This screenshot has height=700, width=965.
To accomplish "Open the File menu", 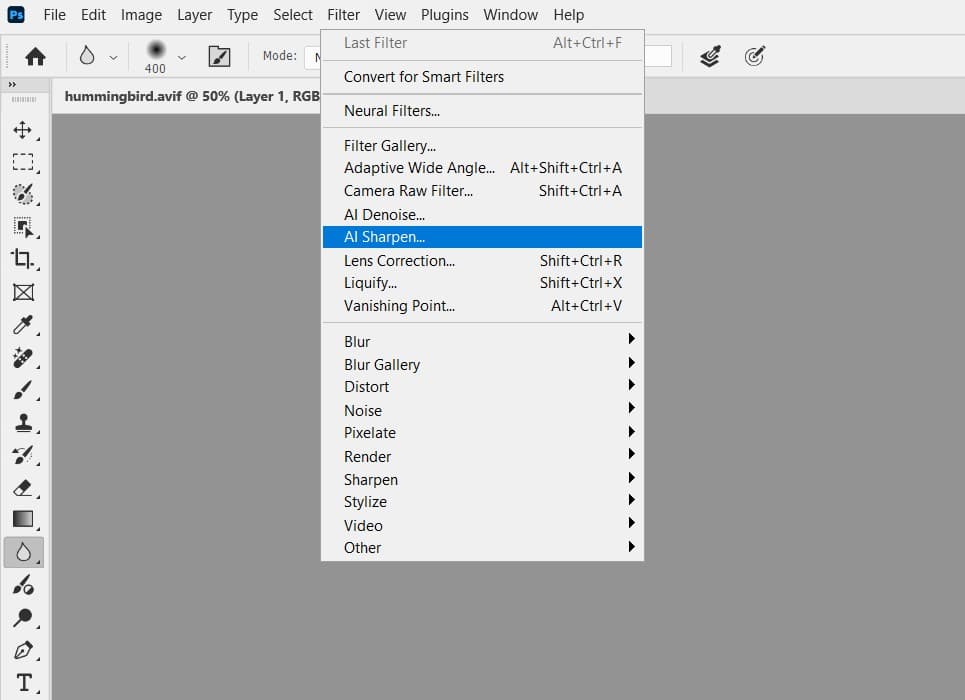I will (54, 15).
